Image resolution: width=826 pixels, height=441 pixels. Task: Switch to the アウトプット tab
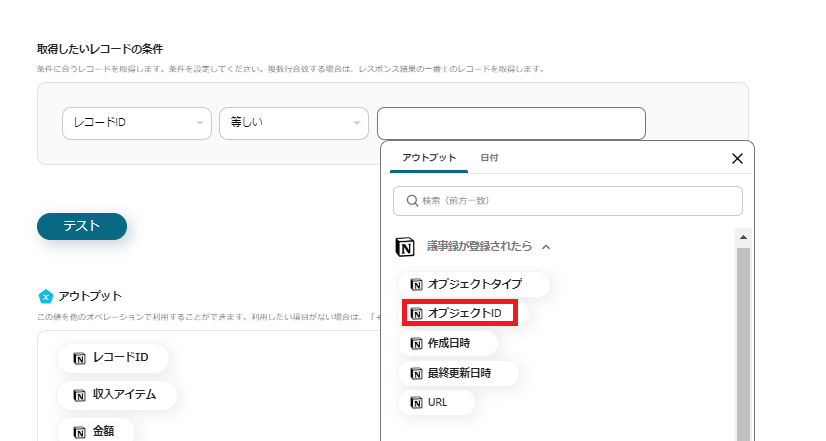[x=429, y=158]
